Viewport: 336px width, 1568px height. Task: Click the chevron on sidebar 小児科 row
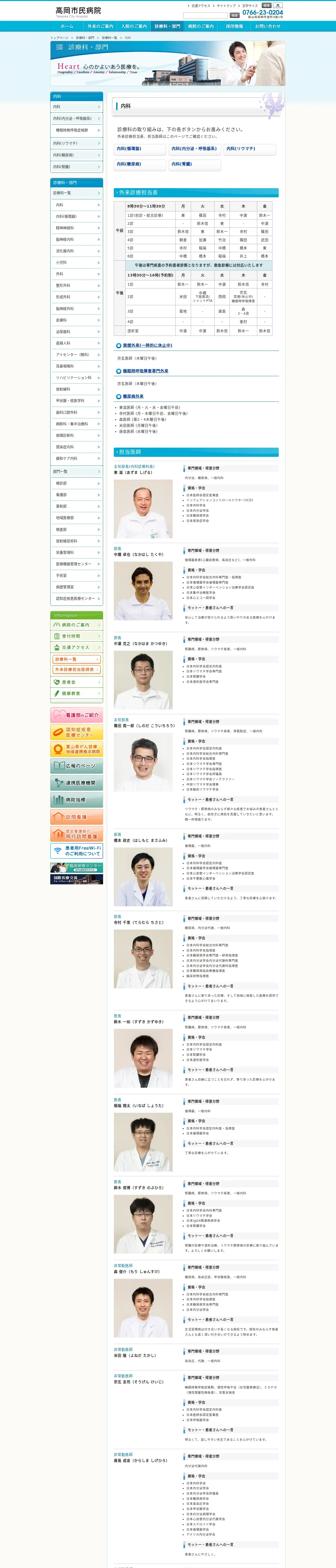click(x=99, y=262)
